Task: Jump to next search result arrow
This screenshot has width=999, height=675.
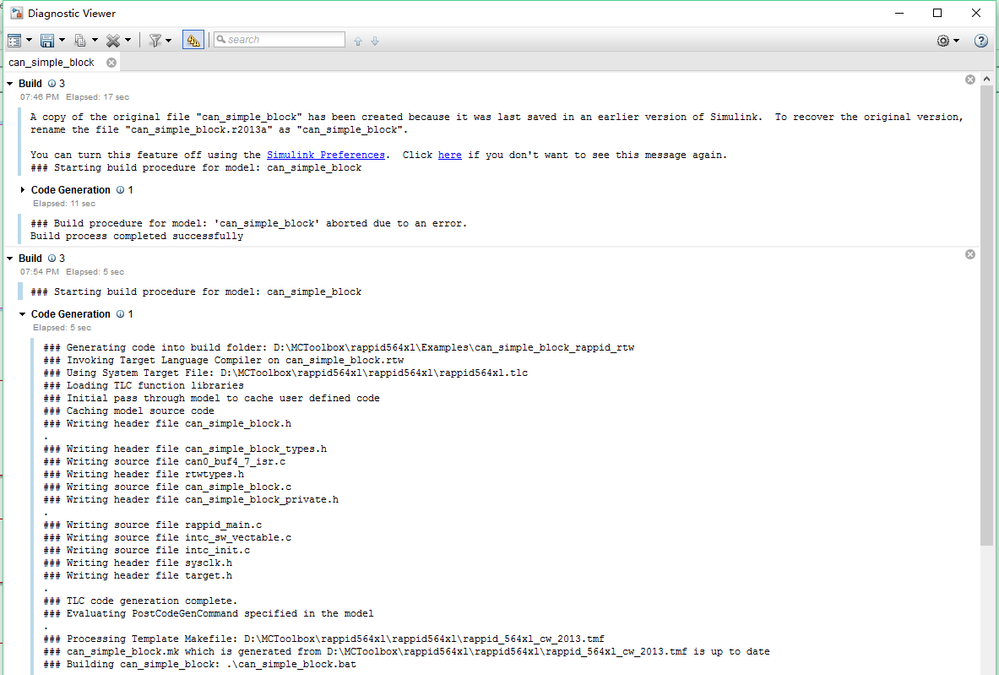Action: (x=375, y=41)
